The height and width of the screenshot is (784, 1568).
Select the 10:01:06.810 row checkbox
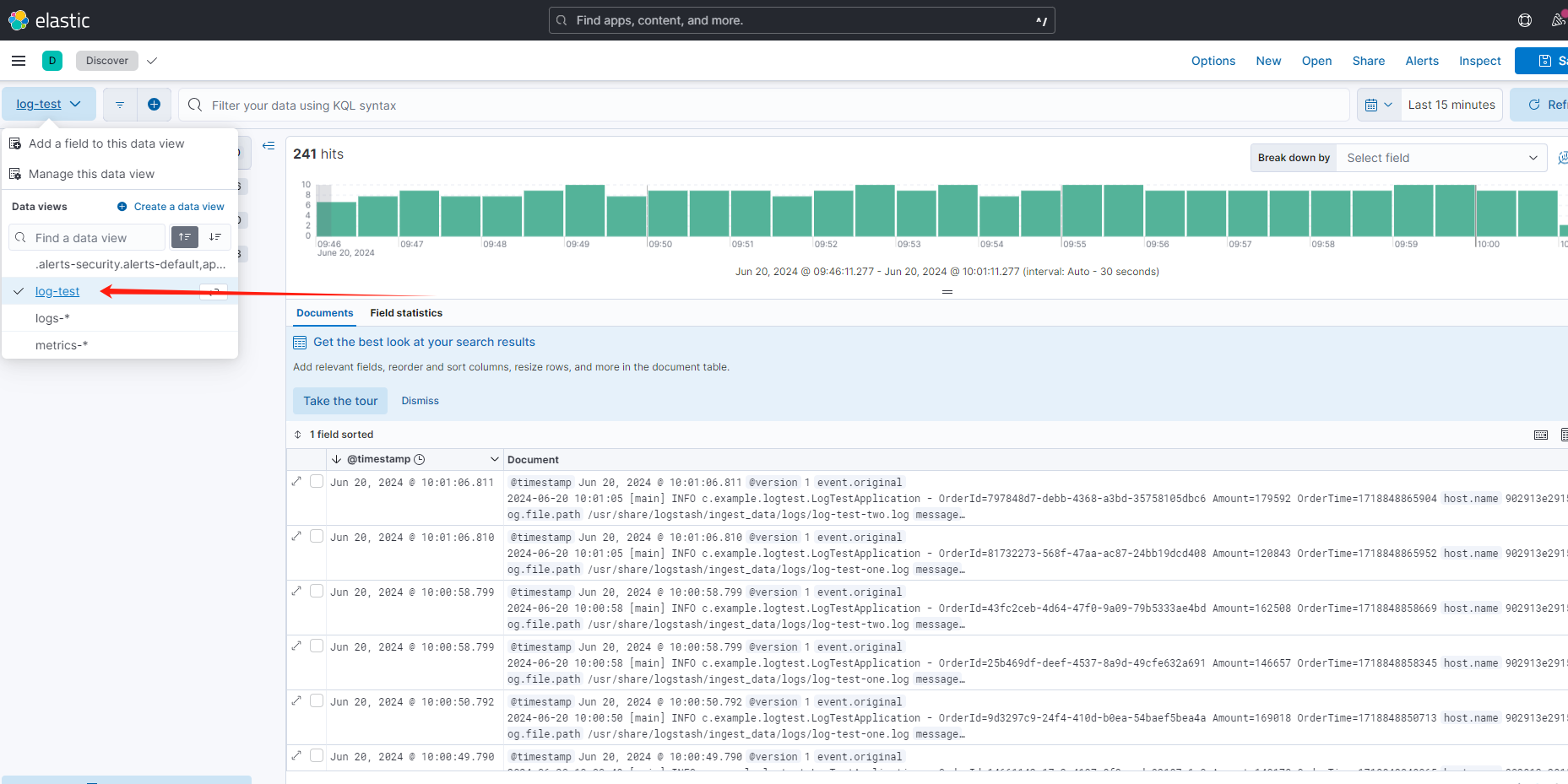317,536
